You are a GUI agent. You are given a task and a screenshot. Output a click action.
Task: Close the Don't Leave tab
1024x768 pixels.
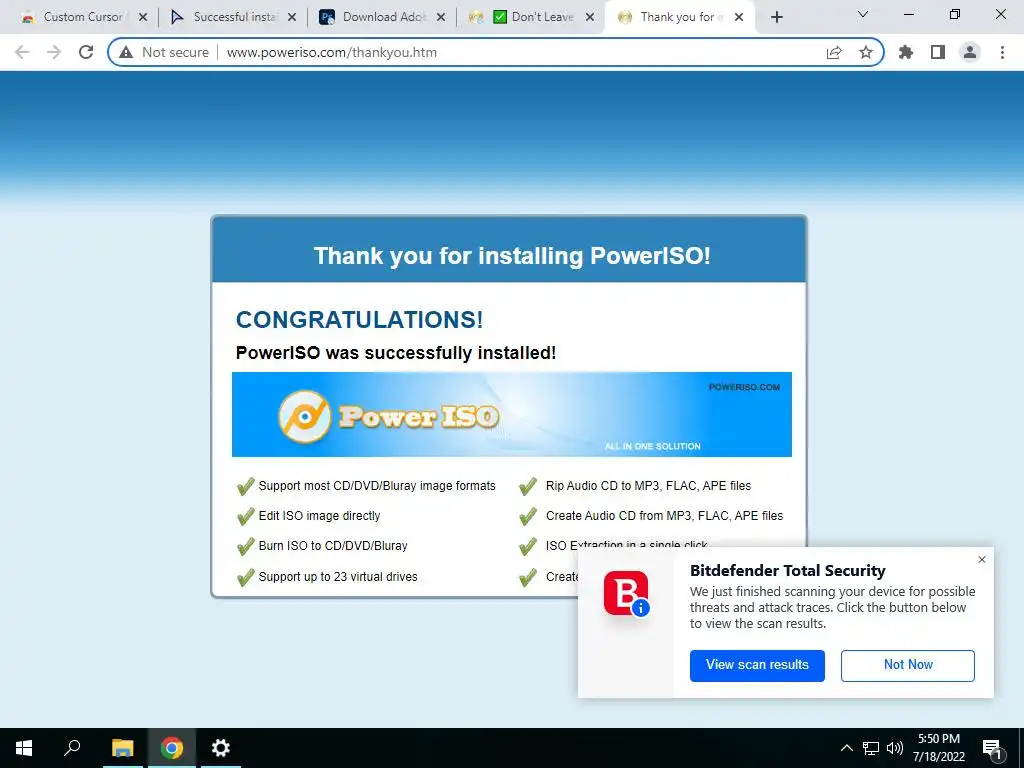pos(590,17)
